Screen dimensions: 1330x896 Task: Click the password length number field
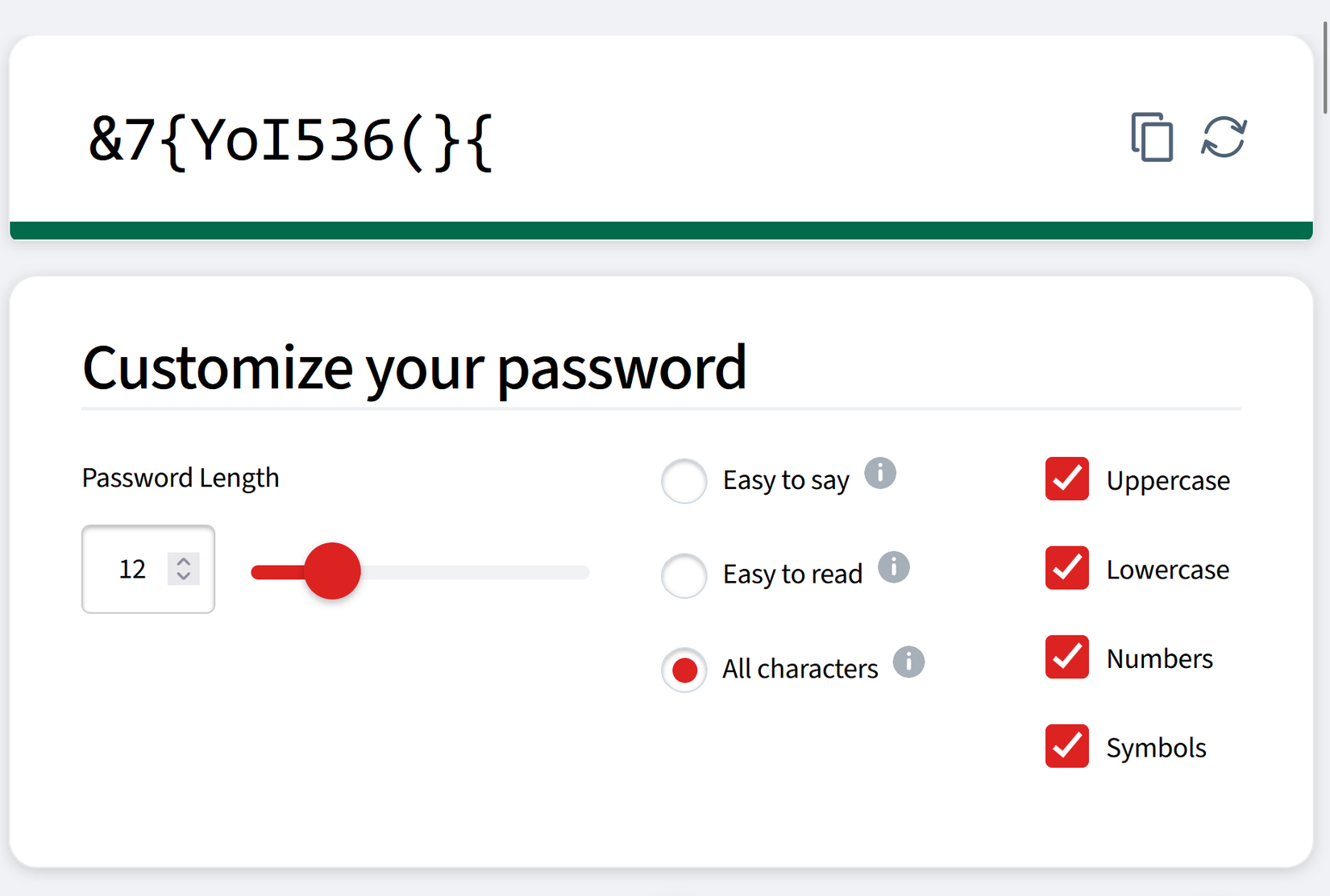click(x=133, y=569)
